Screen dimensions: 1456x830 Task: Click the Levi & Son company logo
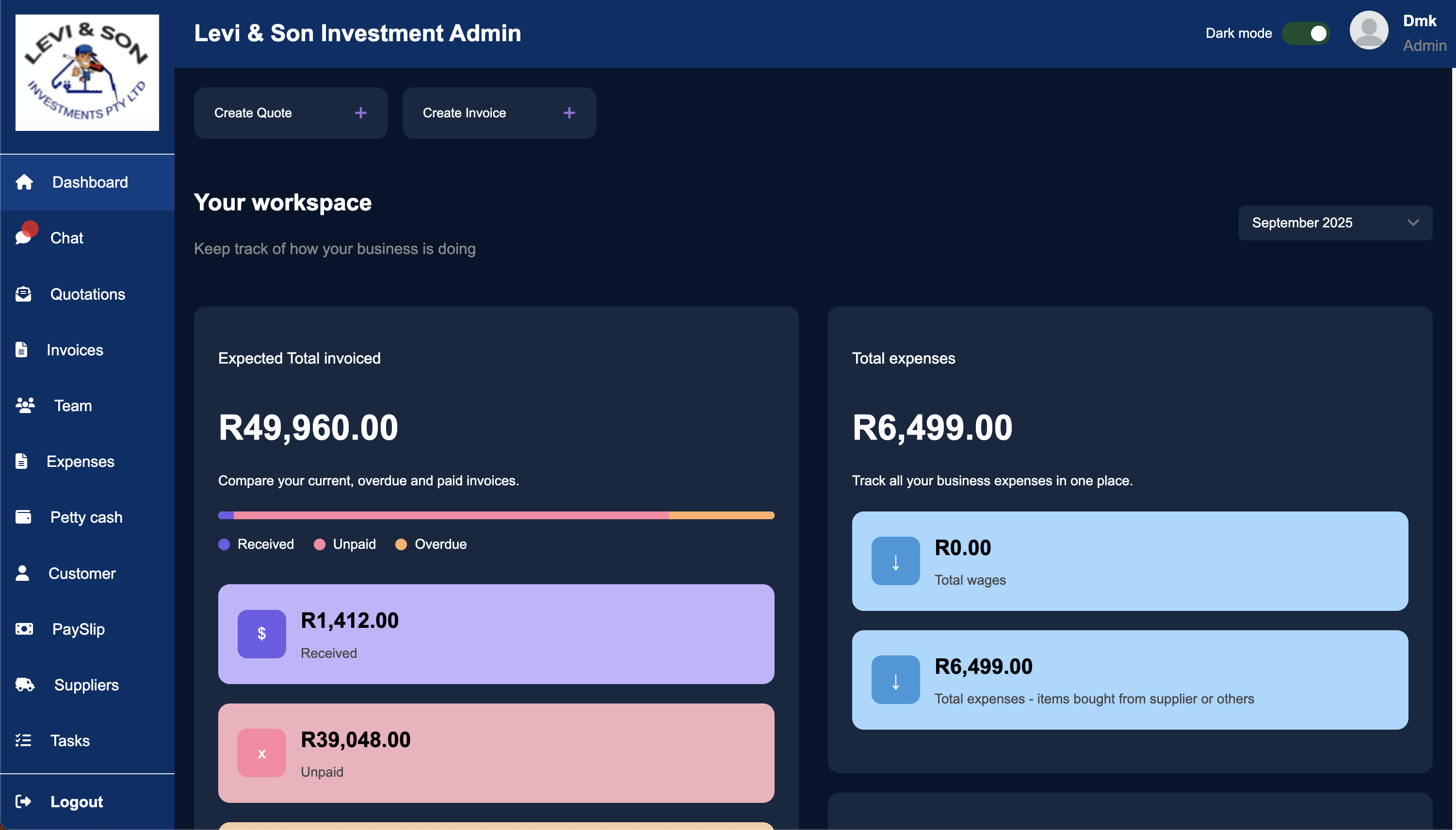tap(87, 72)
